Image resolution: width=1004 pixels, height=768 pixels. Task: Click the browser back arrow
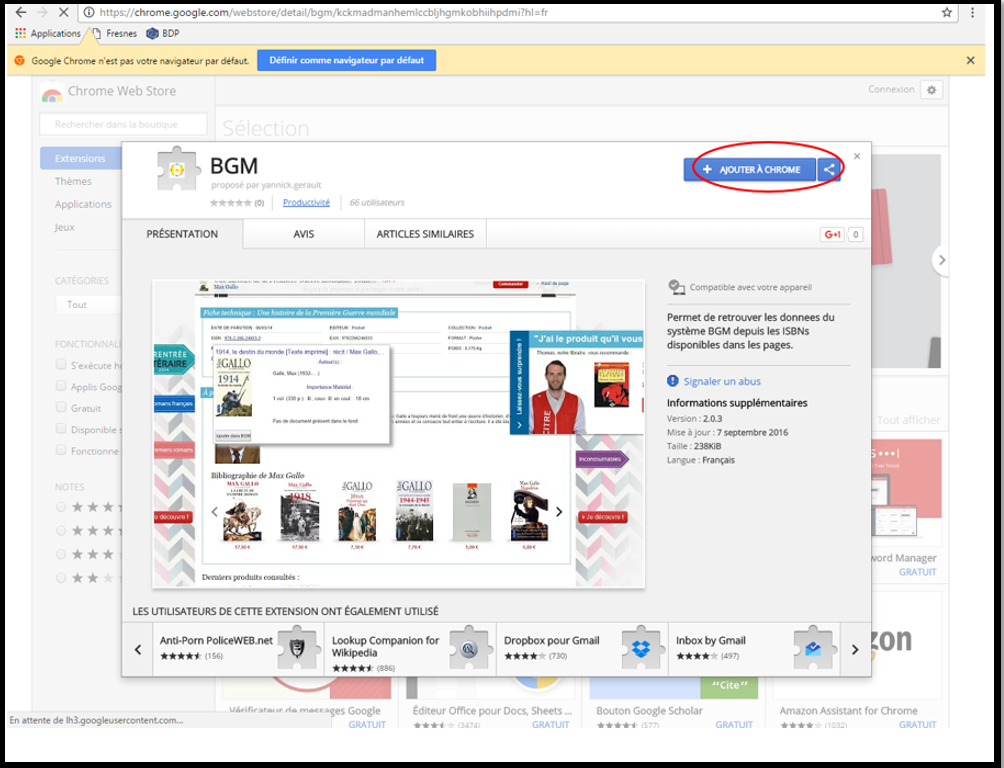click(20, 12)
